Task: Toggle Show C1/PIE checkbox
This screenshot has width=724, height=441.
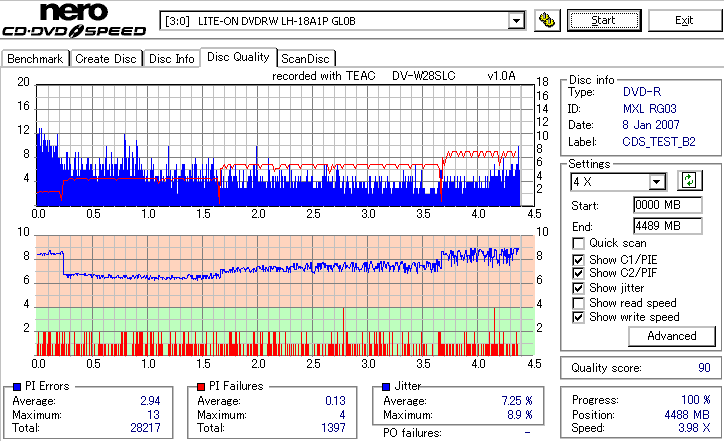Action: (x=578, y=260)
